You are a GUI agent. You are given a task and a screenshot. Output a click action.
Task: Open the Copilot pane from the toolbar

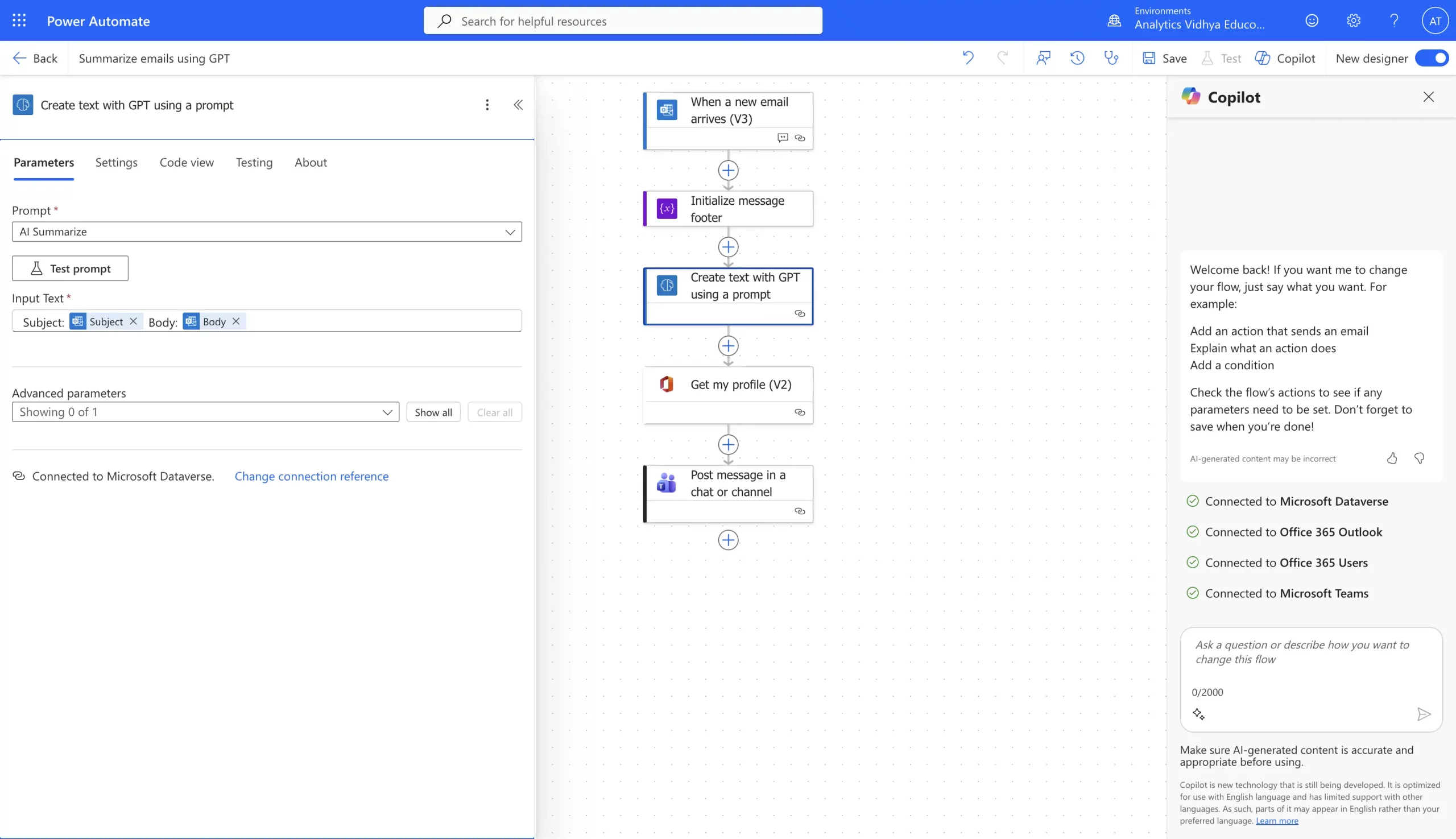[1285, 57]
